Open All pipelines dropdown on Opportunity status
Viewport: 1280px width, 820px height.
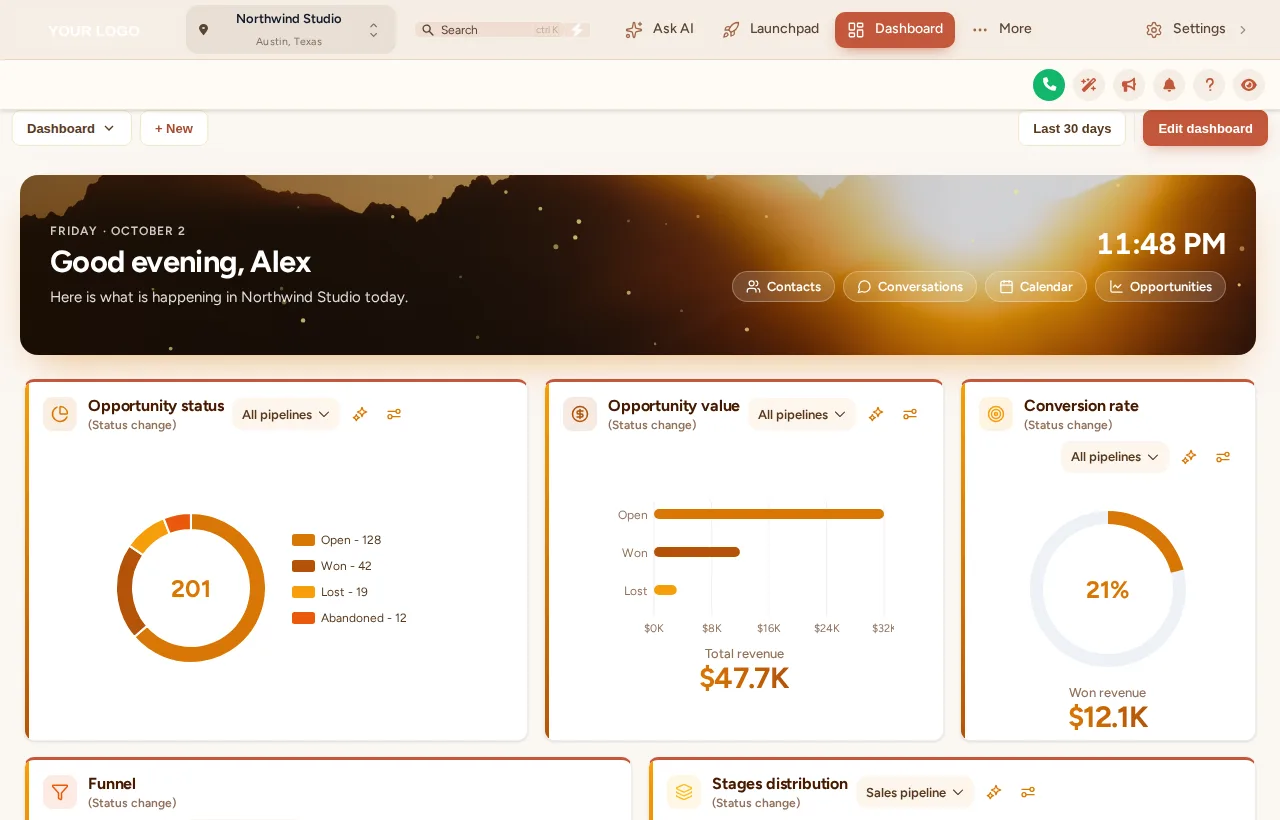[286, 414]
